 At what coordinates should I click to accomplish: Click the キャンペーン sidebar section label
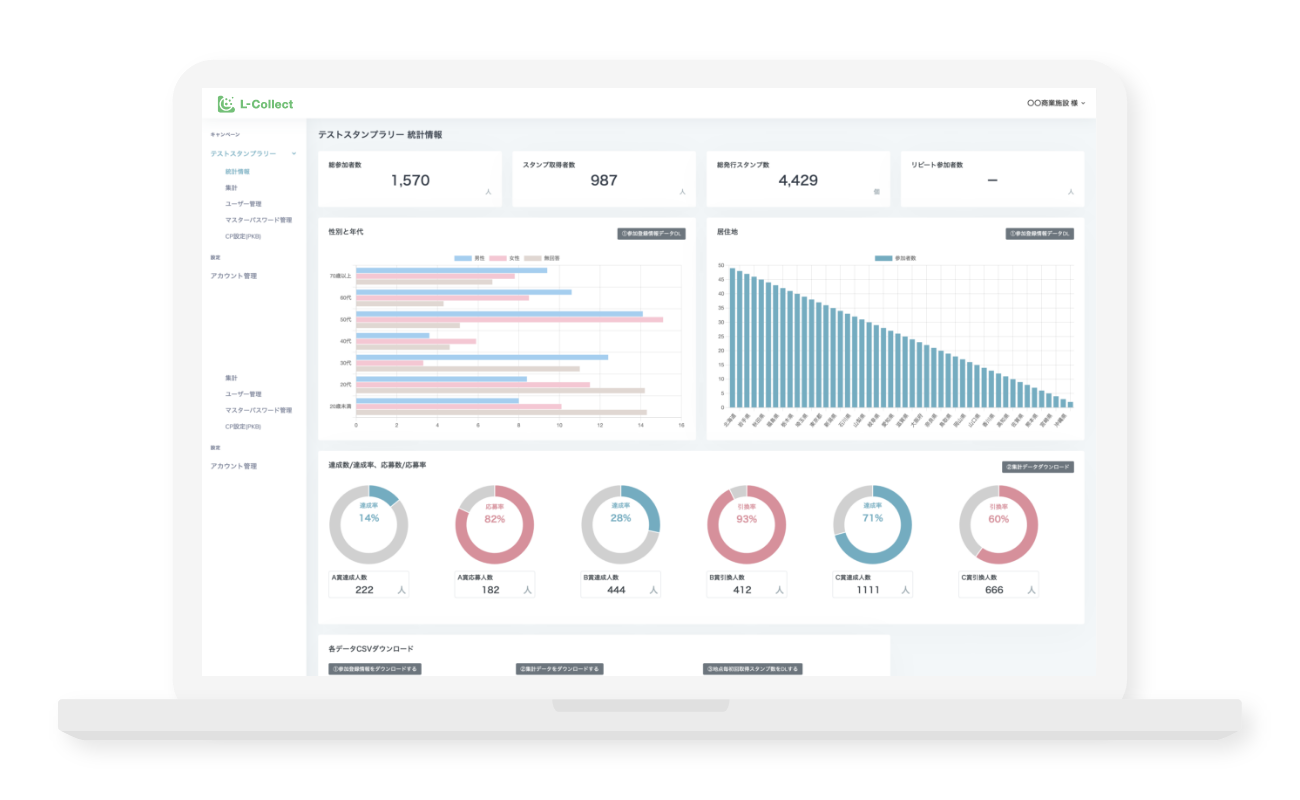(x=225, y=134)
